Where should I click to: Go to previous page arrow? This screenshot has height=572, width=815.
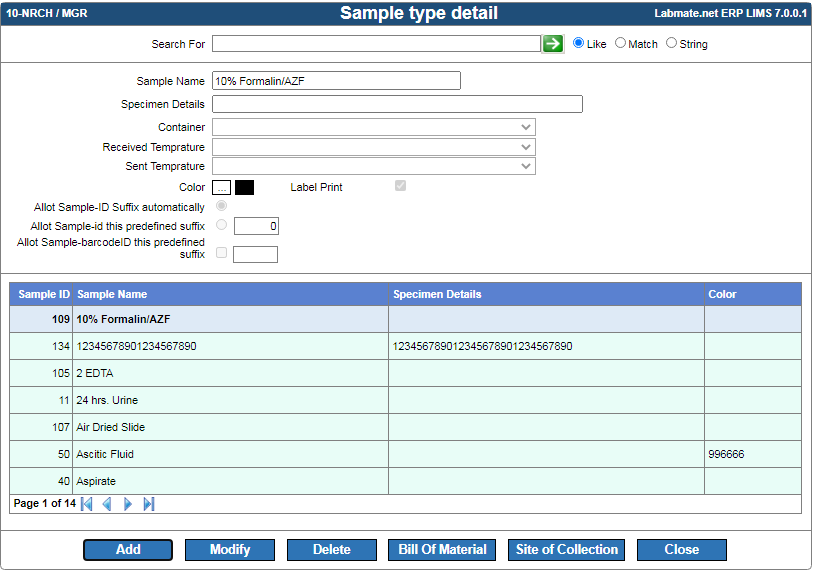click(x=107, y=504)
